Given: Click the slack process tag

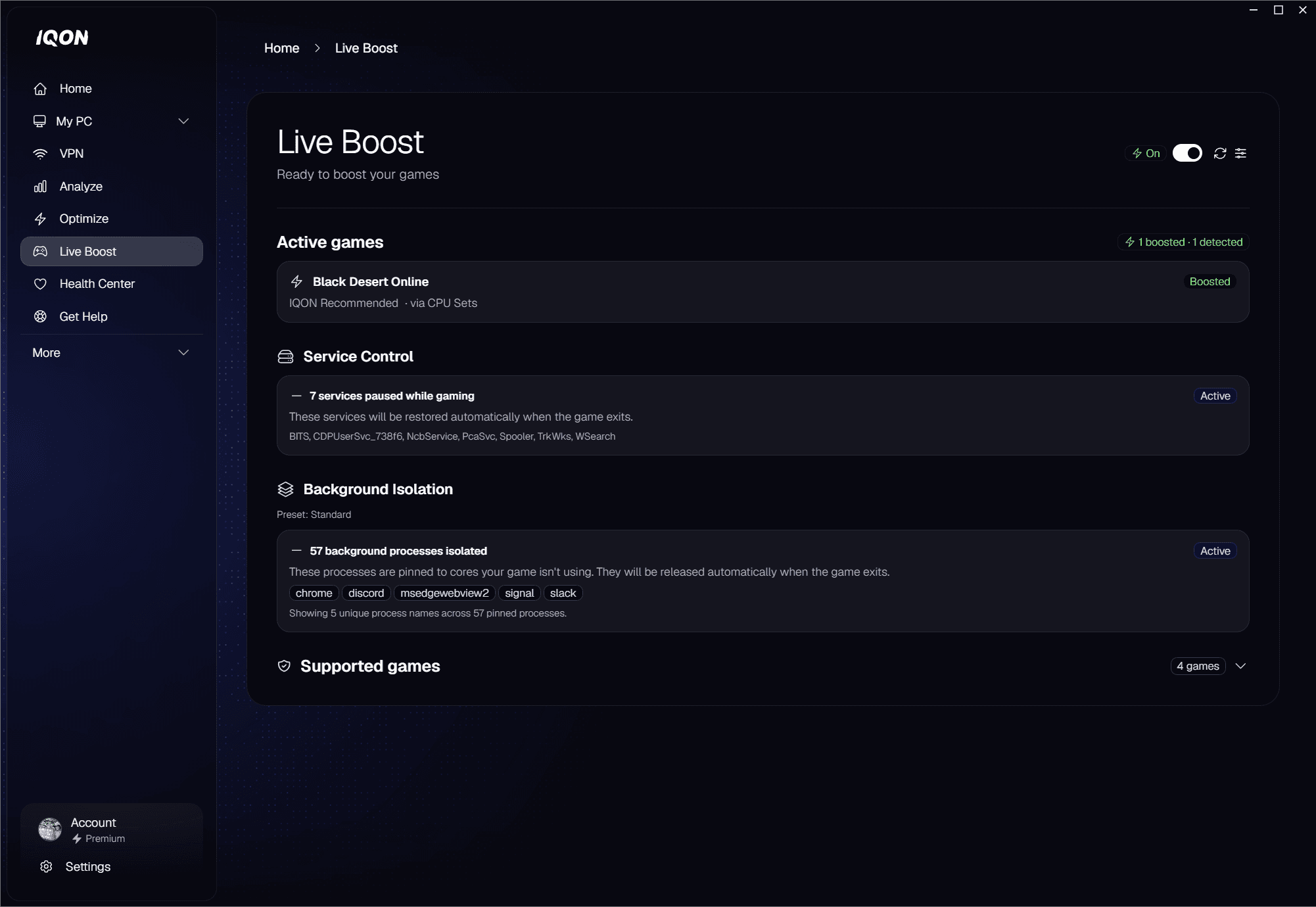Looking at the screenshot, I should click(563, 593).
